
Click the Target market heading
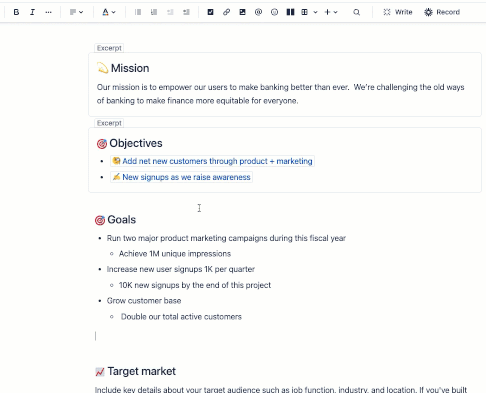[141, 371]
